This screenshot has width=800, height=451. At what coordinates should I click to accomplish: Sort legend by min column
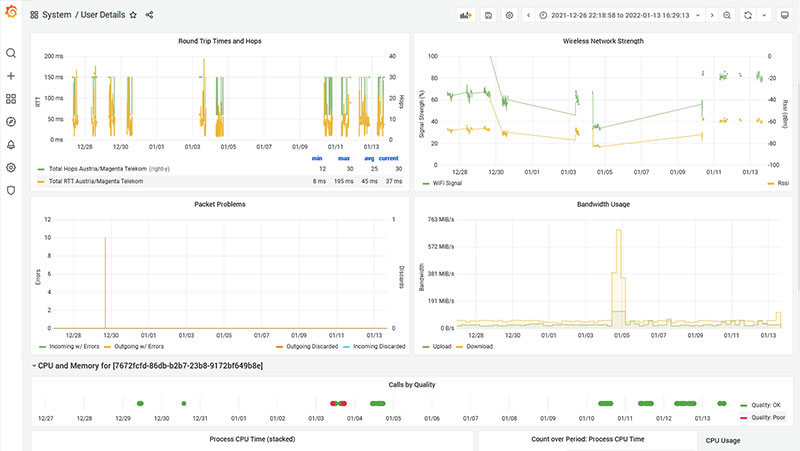317,158
